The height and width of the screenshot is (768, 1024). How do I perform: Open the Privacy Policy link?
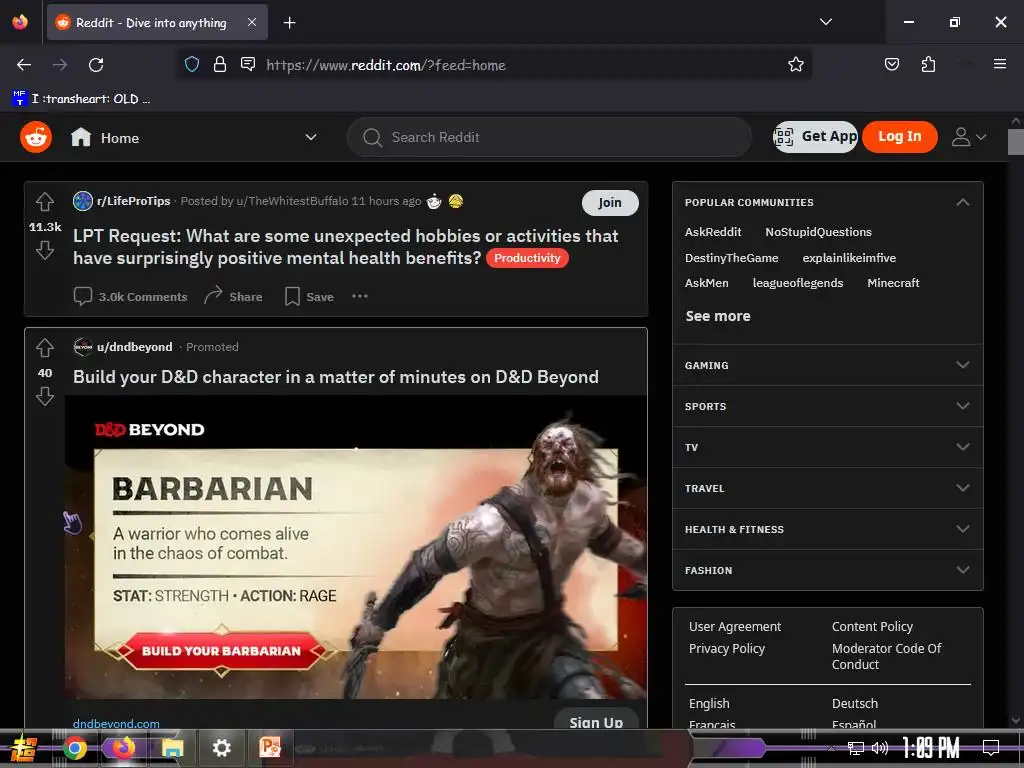[x=726, y=648]
